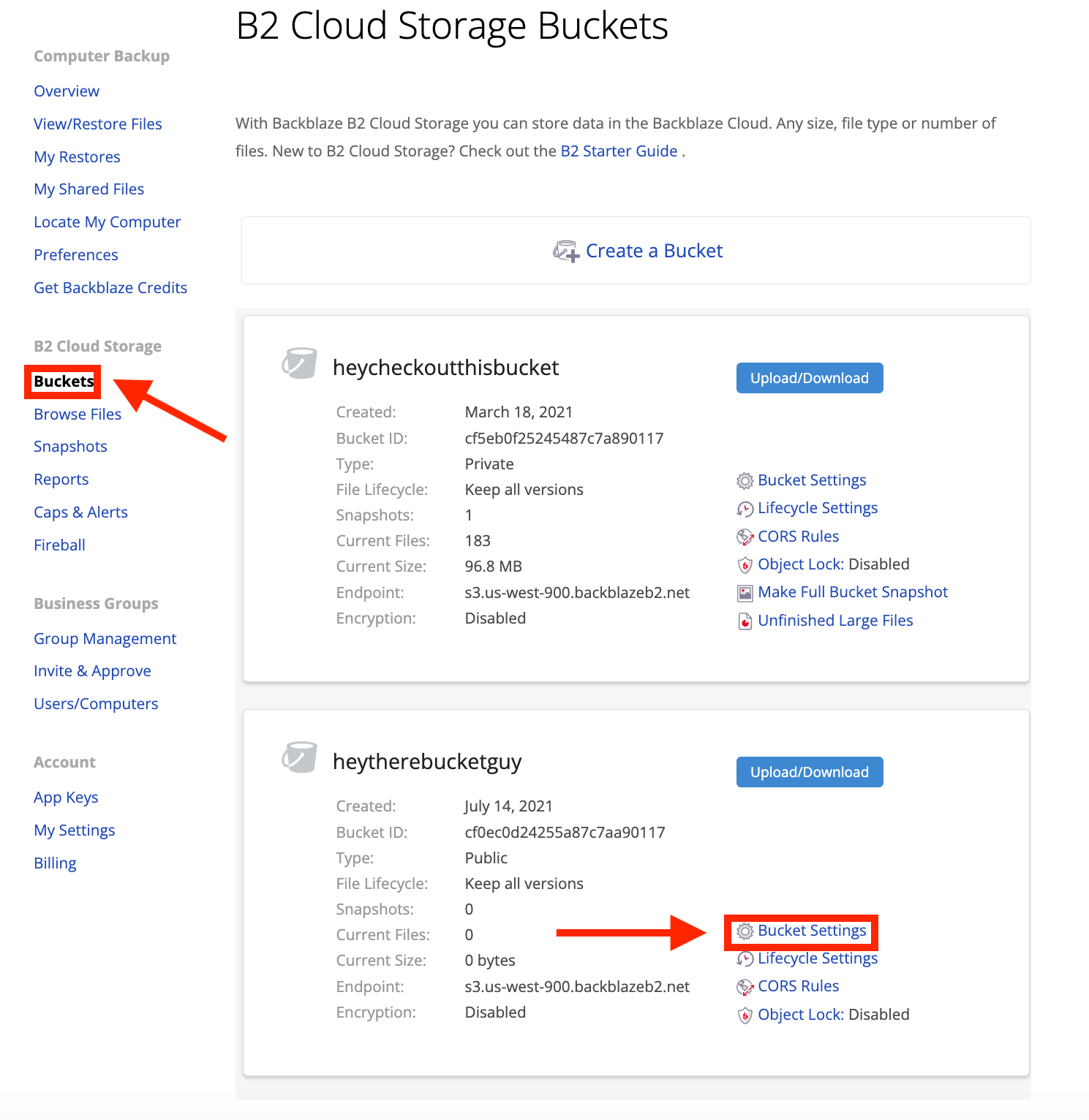Click heycheckoutthisbucket Lifecycle Settings clock icon
The image size is (1089, 1120).
[x=745, y=509]
